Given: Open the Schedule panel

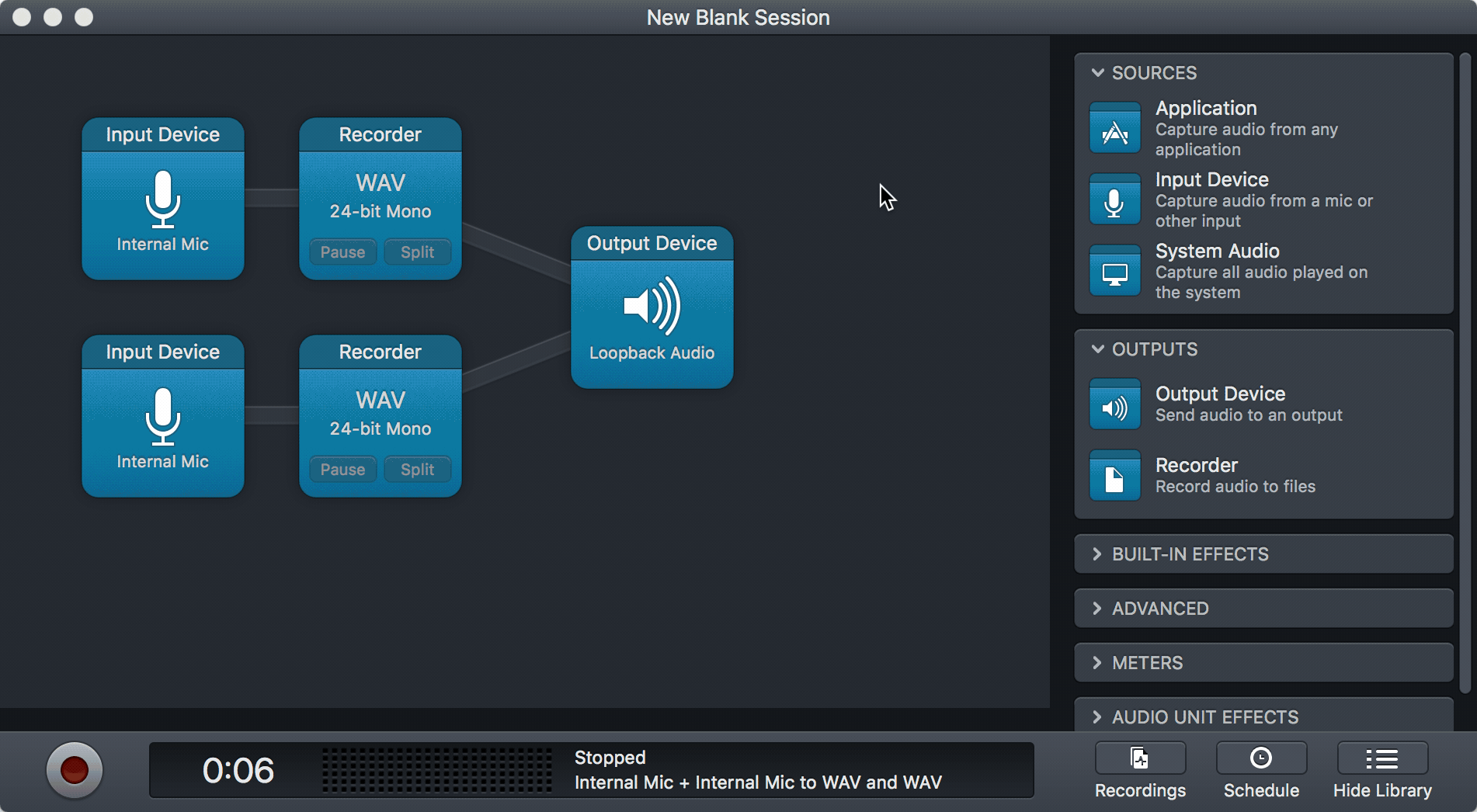Looking at the screenshot, I should [x=1261, y=758].
